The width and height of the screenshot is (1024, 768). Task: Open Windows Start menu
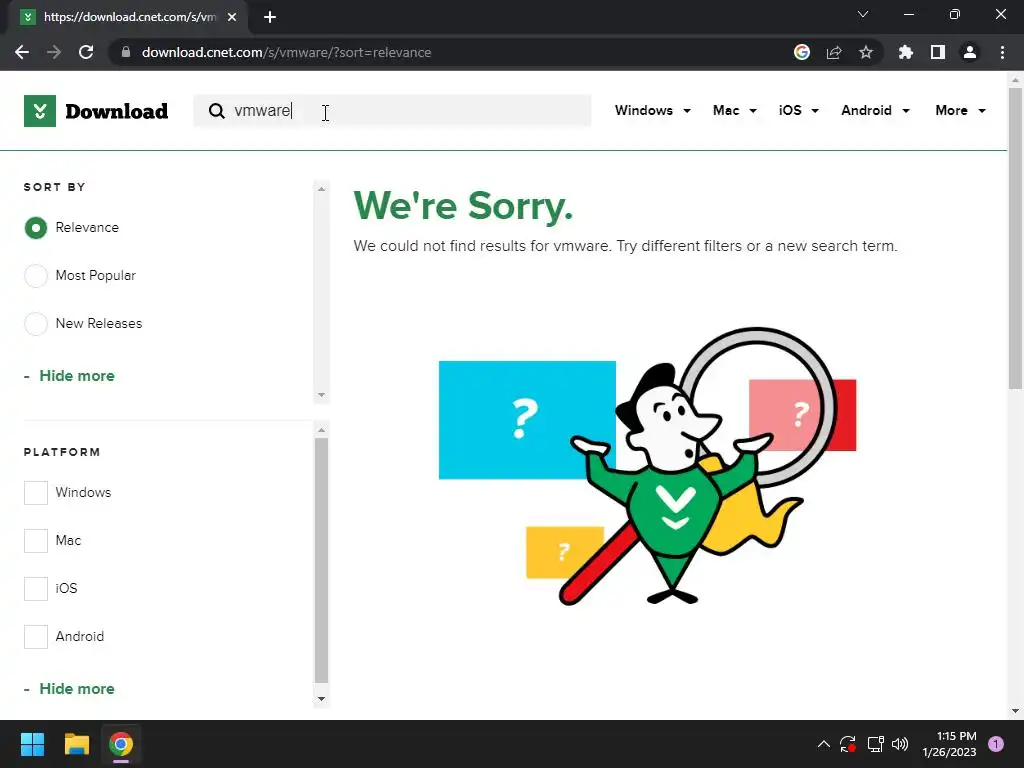(32, 744)
